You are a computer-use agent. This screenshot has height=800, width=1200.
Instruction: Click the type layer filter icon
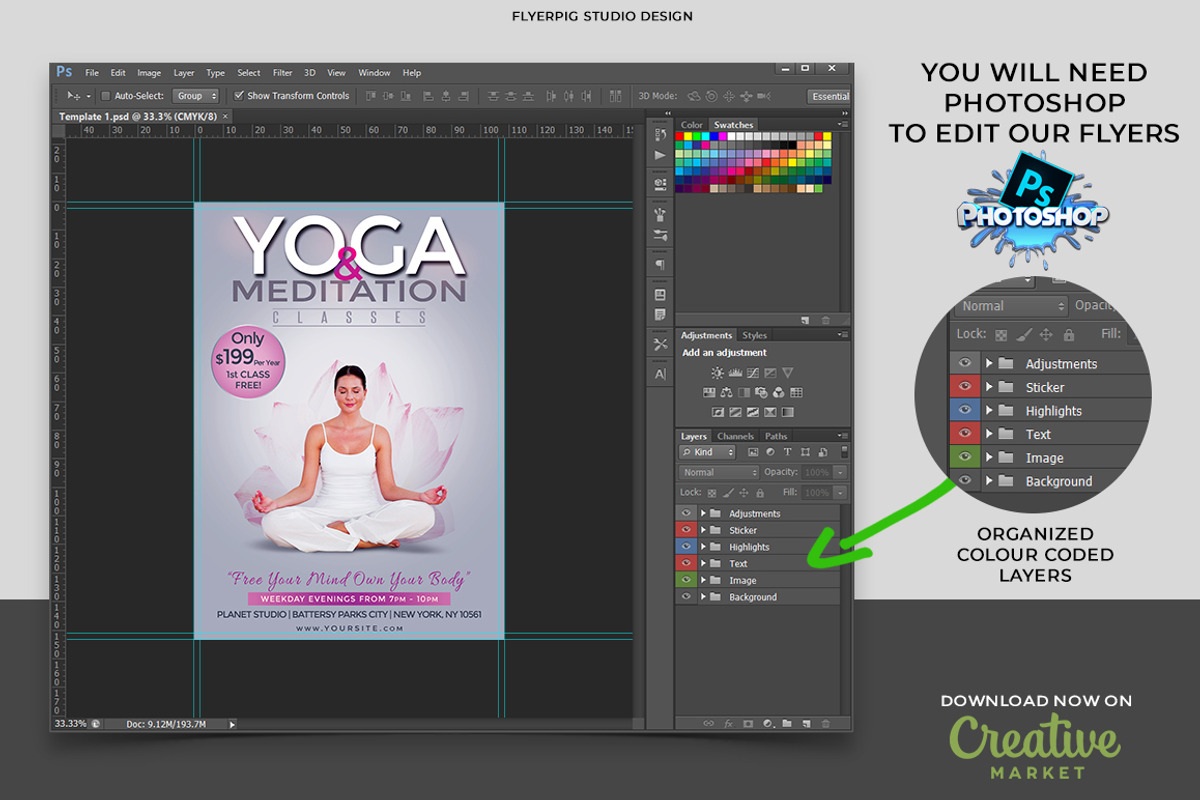[x=787, y=452]
